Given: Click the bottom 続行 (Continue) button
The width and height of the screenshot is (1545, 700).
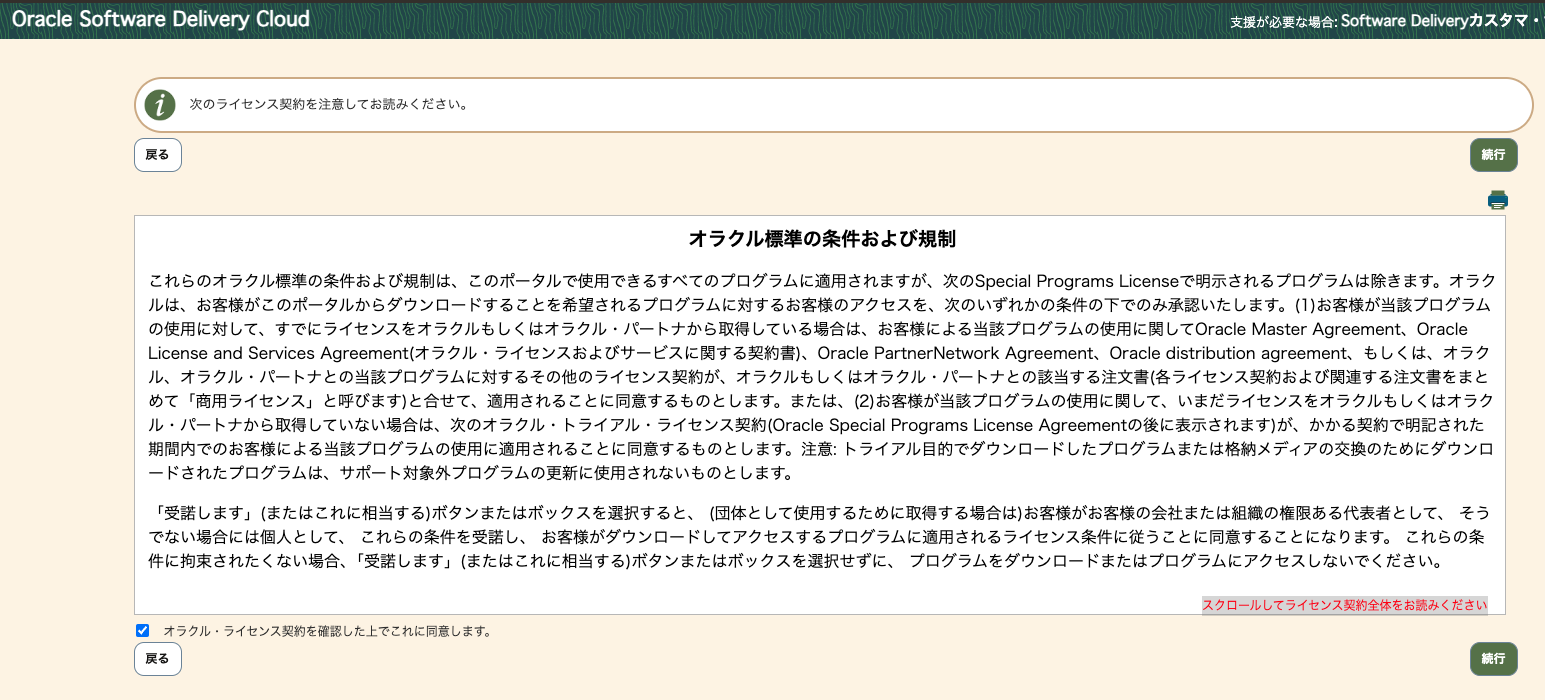Looking at the screenshot, I should [x=1493, y=659].
